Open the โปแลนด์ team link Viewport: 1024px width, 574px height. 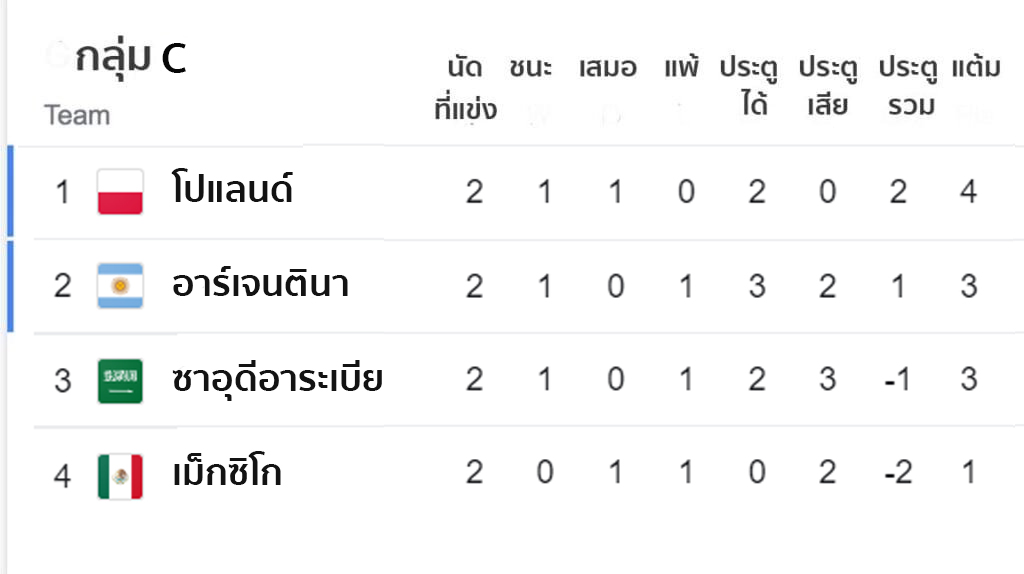pos(232,188)
